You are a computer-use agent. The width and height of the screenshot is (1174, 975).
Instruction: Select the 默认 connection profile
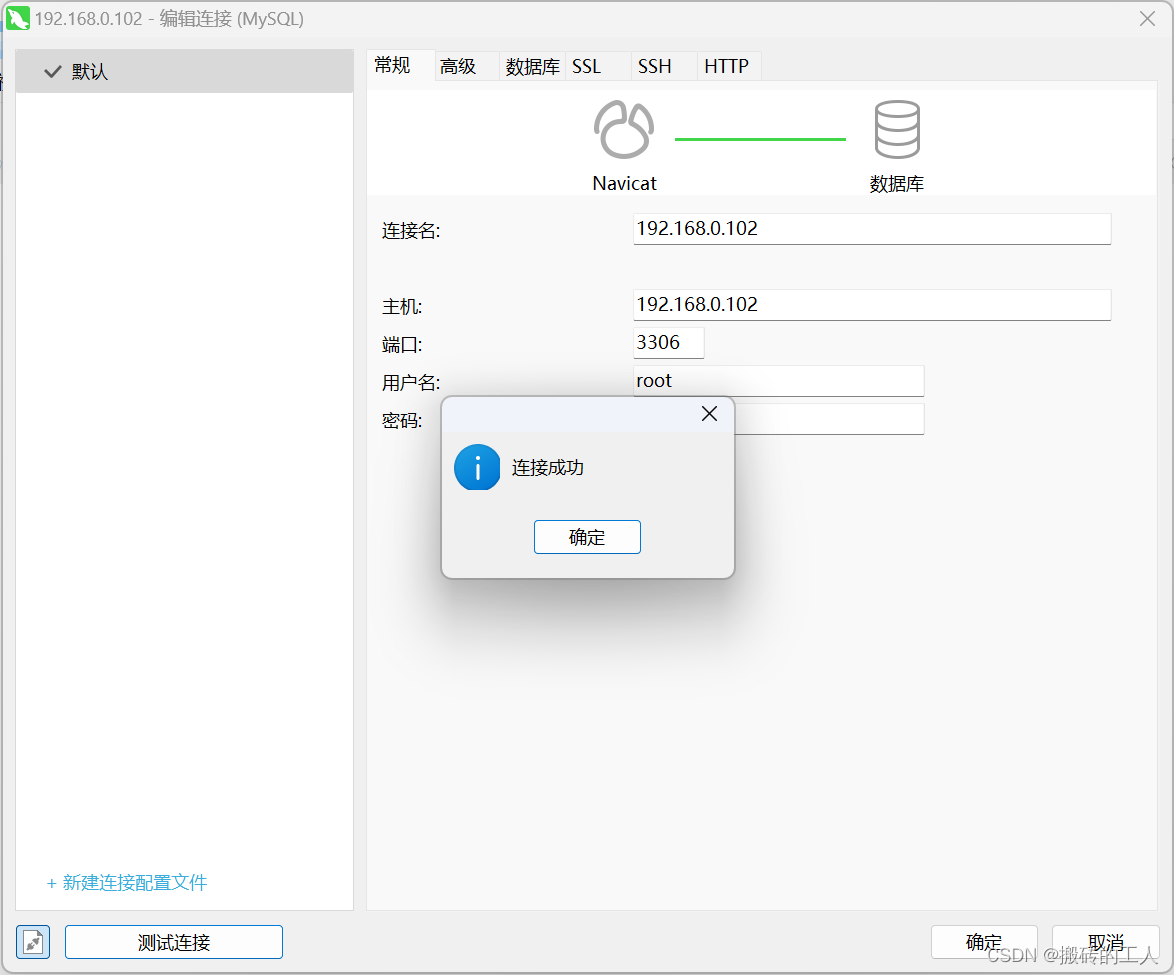pos(90,71)
